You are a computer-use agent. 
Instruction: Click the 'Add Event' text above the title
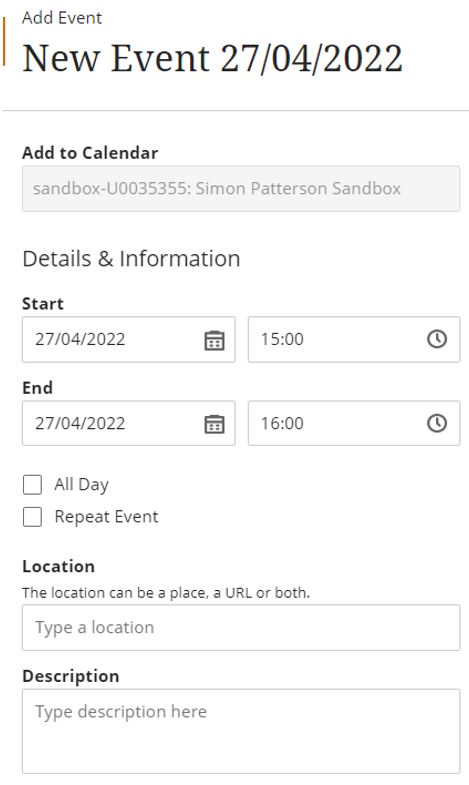[62, 18]
